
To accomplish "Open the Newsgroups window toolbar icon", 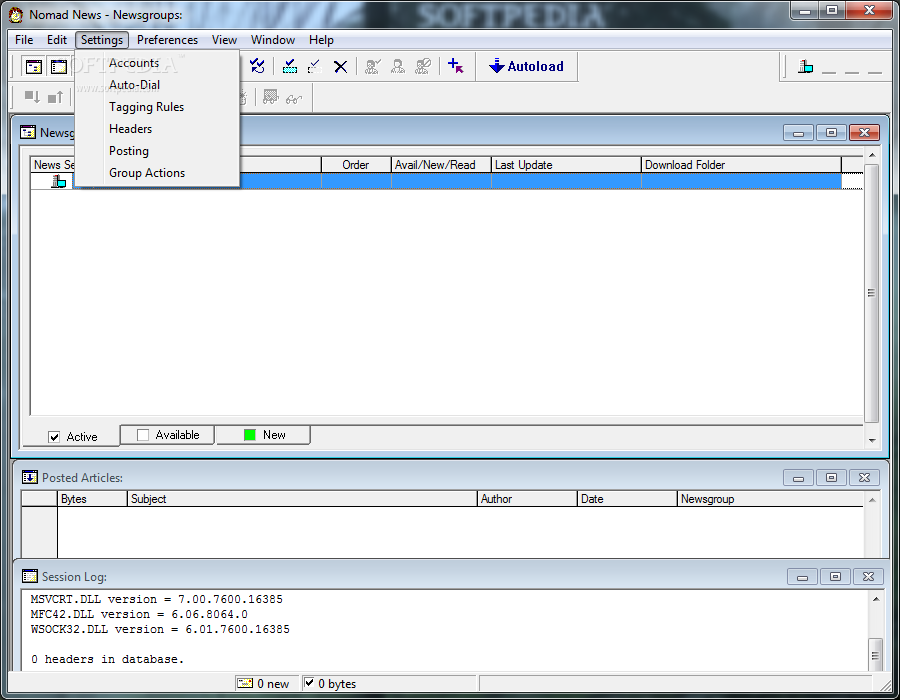I will [x=34, y=67].
